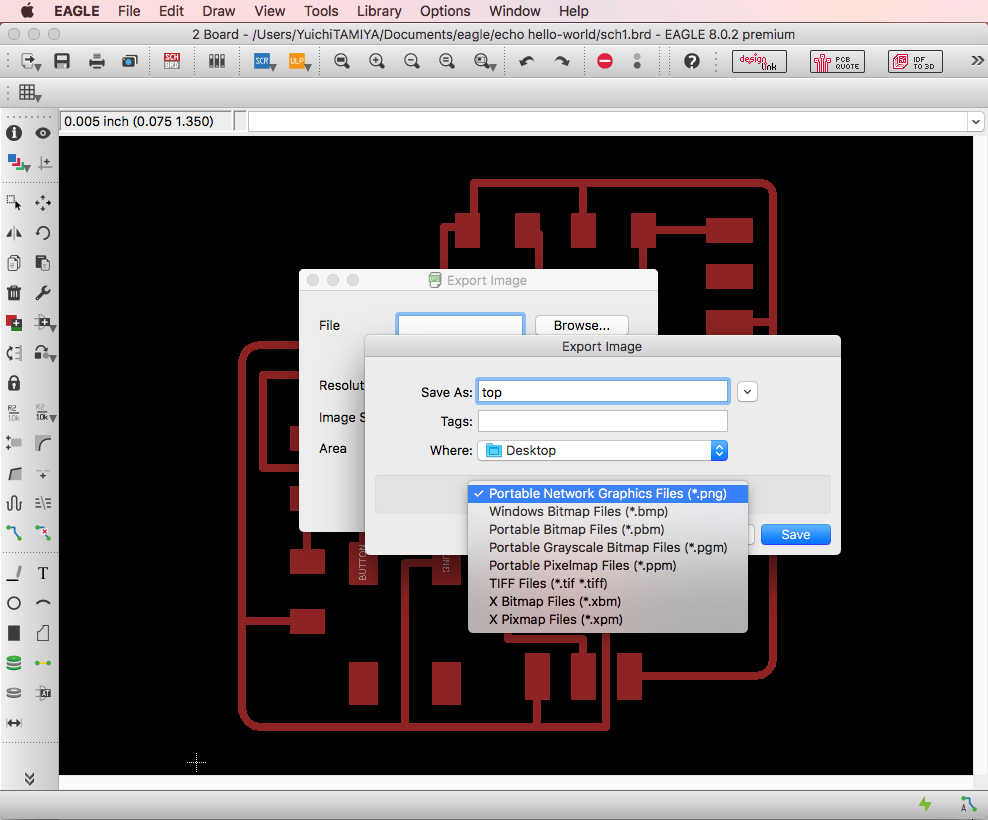Select the Ripup tool
The height and width of the screenshot is (820, 988).
(x=43, y=533)
